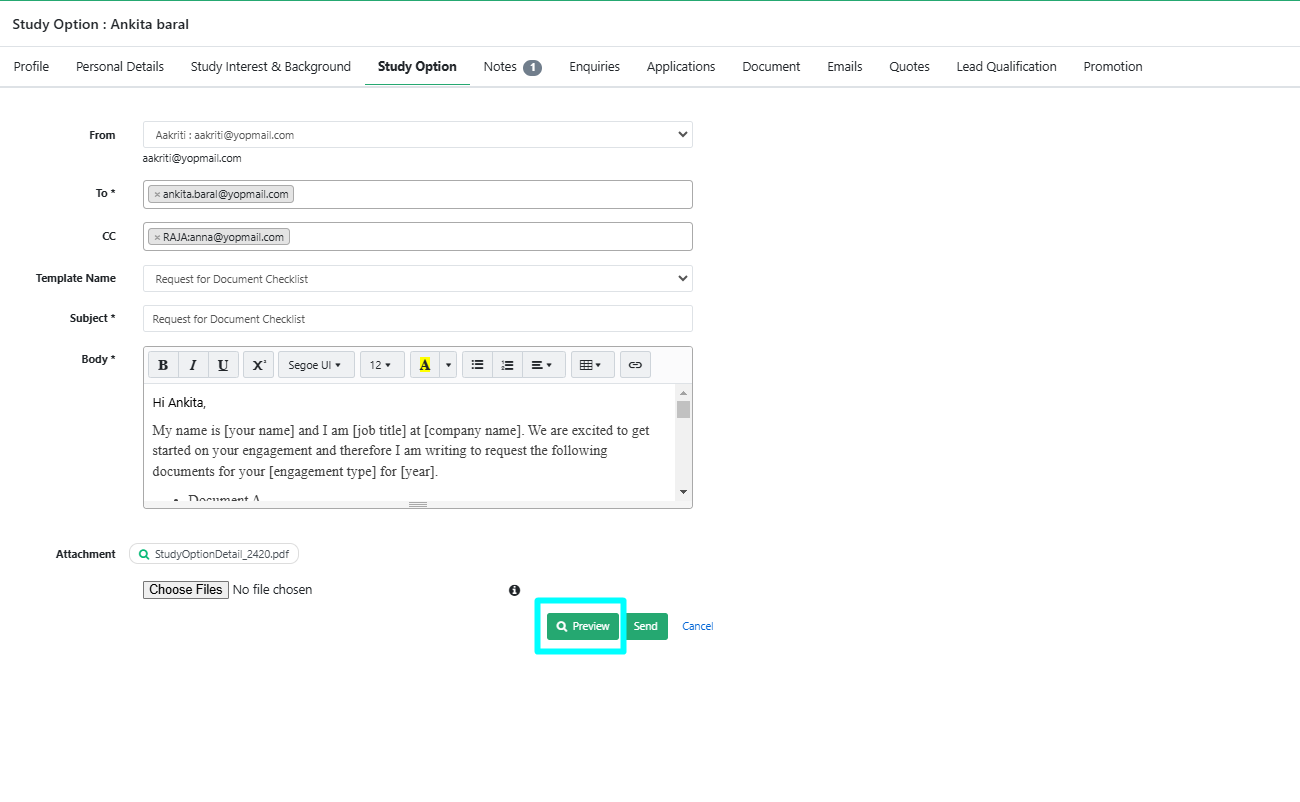Click in the CC recipients field
The width and height of the screenshot is (1300, 802).
(418, 237)
